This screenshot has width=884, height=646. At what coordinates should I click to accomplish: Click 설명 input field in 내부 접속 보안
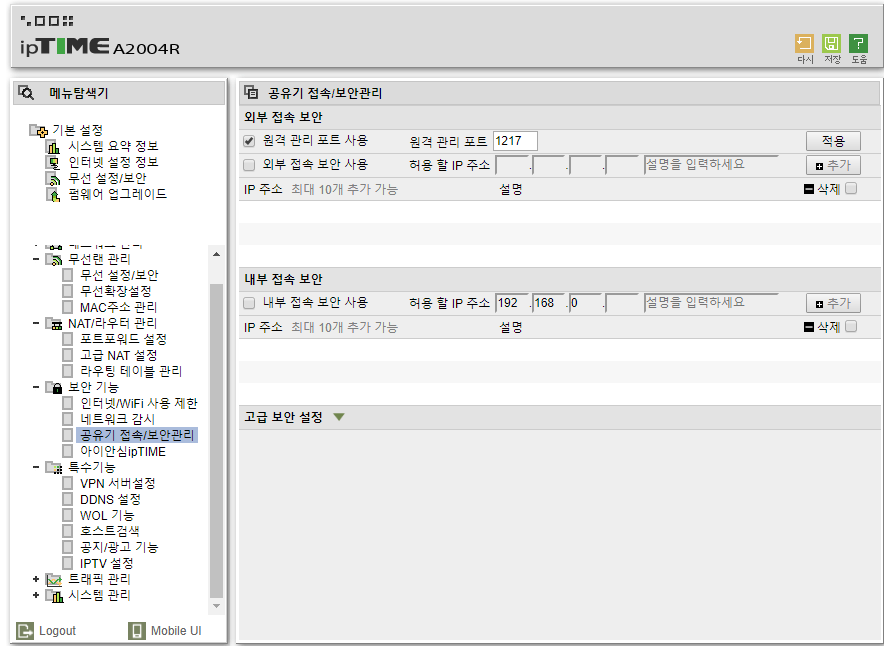711,303
